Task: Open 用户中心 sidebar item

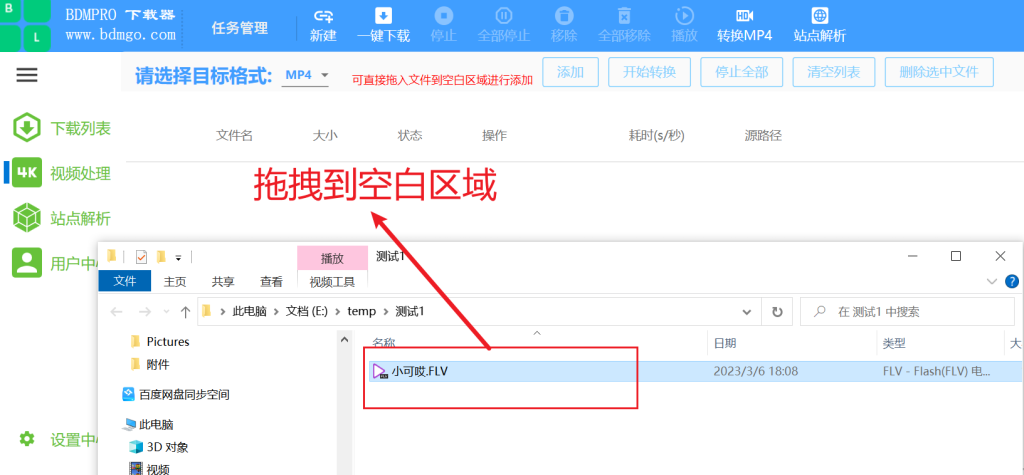Action: 56,263
